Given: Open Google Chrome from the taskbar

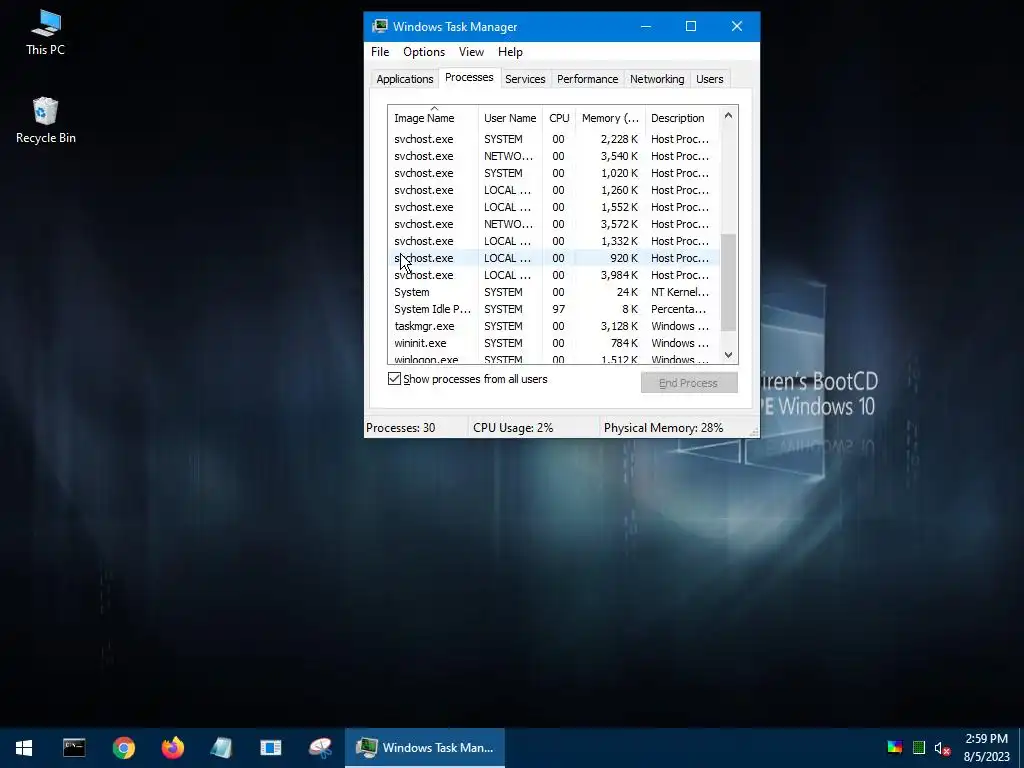Looking at the screenshot, I should tap(123, 748).
